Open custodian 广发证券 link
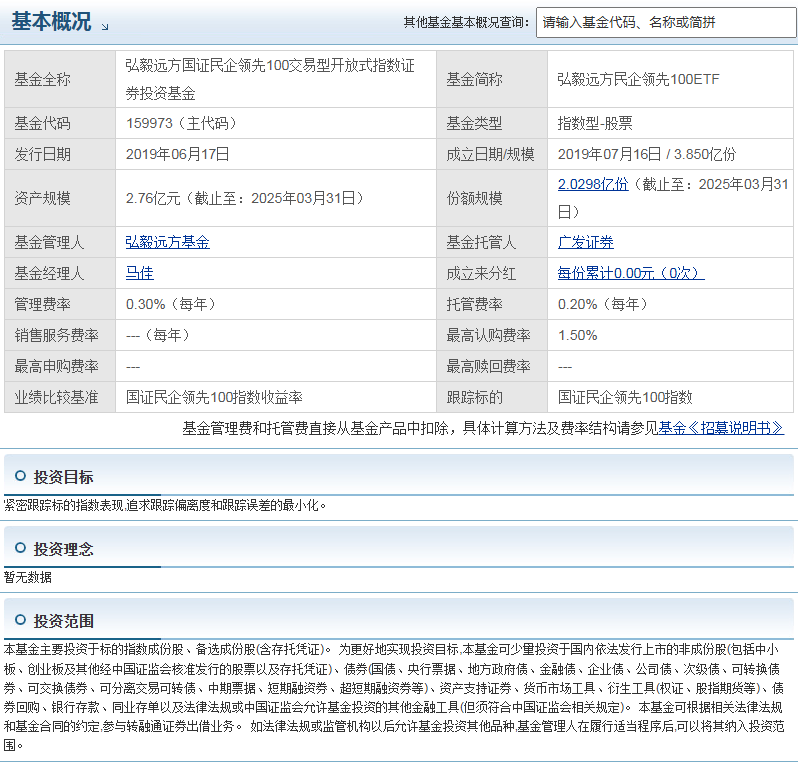This screenshot has width=798, height=767. click(586, 242)
